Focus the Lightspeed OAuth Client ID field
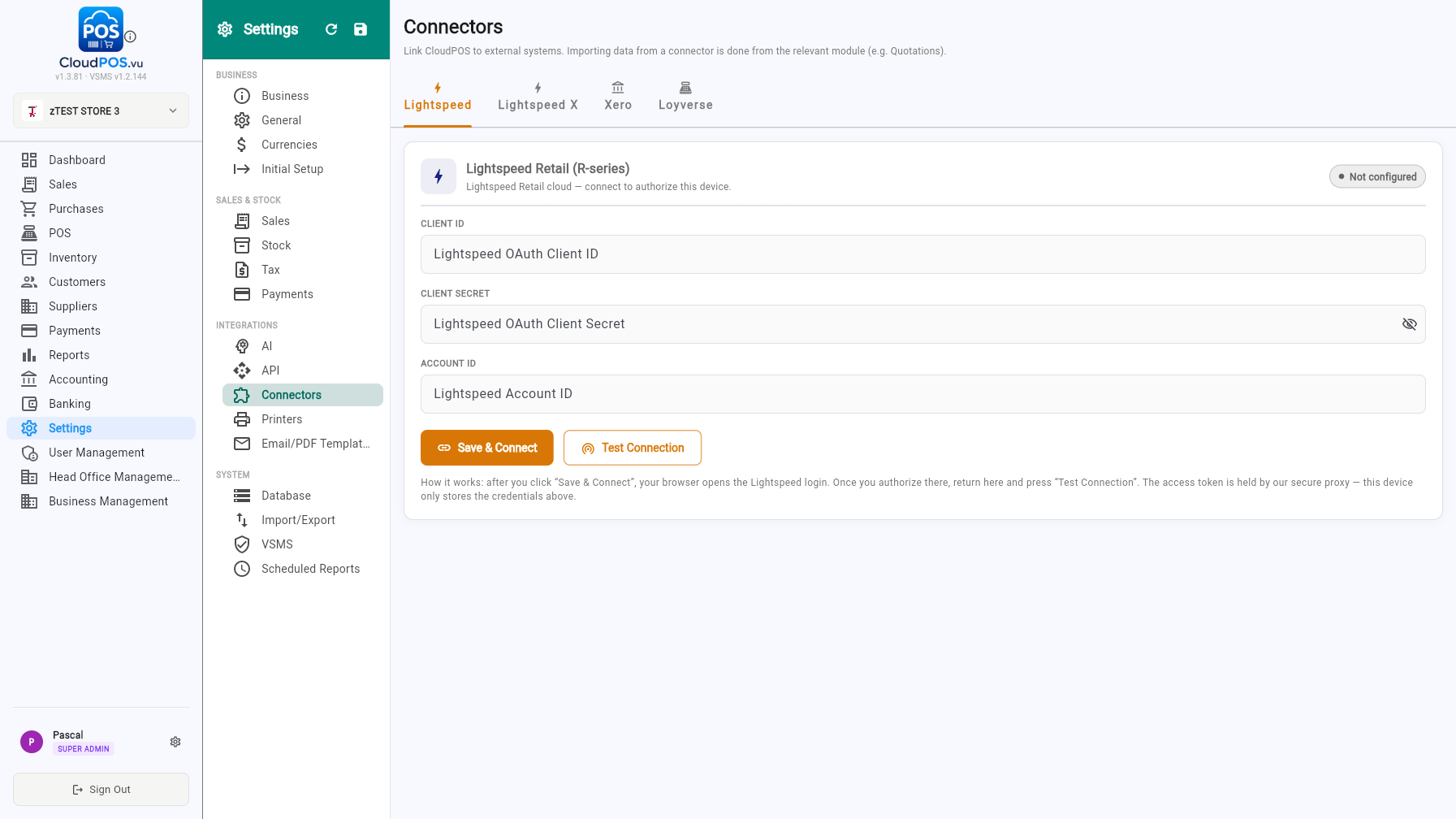The width and height of the screenshot is (1456, 819). [922, 254]
